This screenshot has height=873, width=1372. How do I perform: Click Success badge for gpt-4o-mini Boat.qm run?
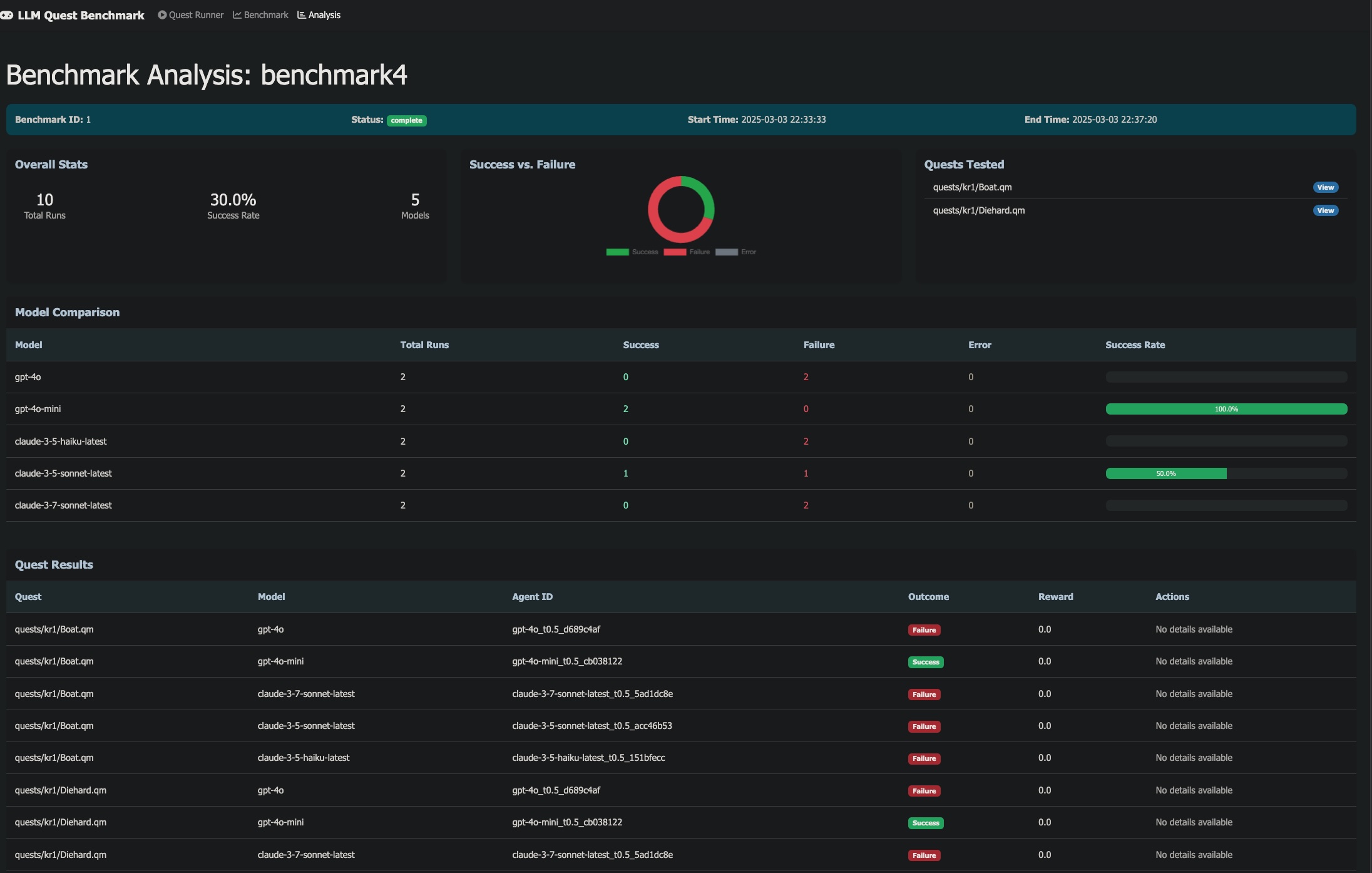pyautogui.click(x=925, y=662)
